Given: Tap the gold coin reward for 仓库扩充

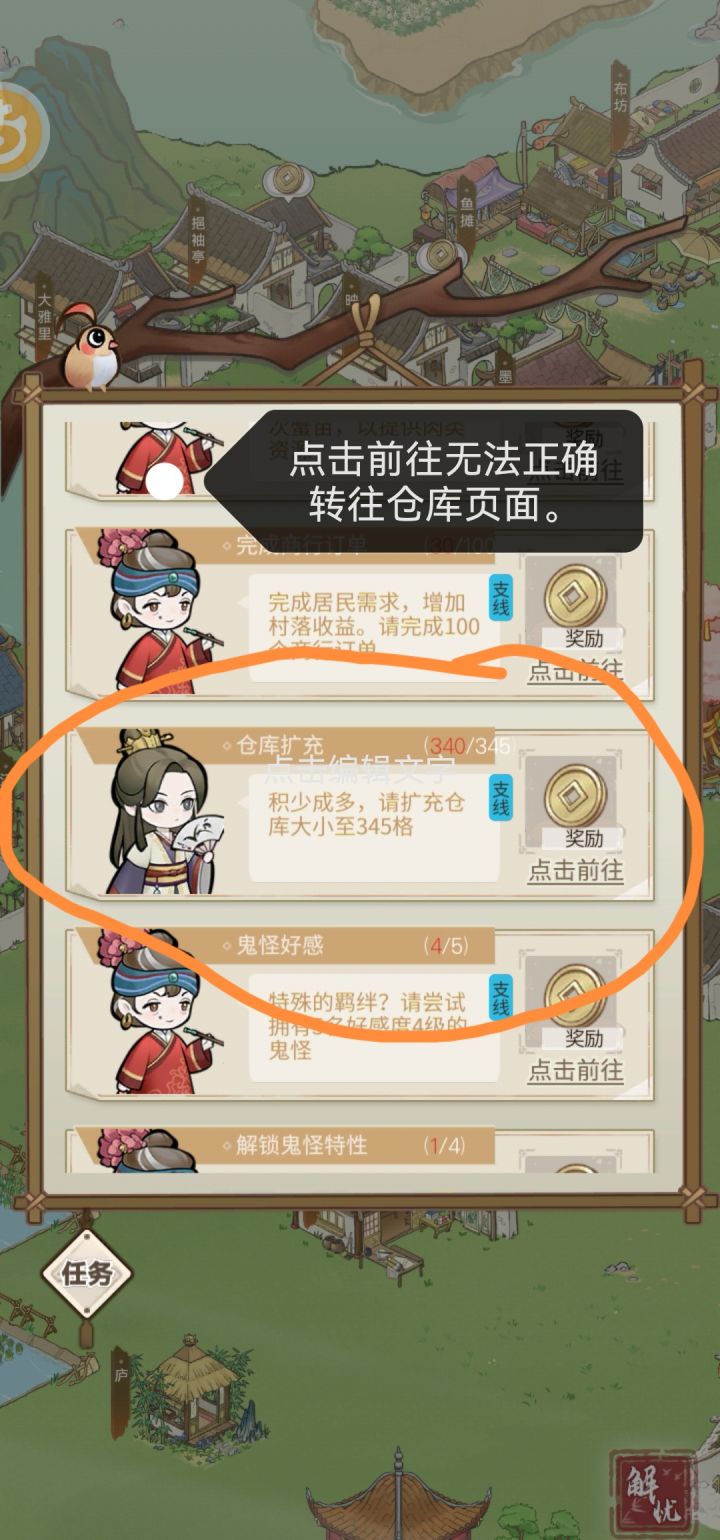Looking at the screenshot, I should point(574,794).
